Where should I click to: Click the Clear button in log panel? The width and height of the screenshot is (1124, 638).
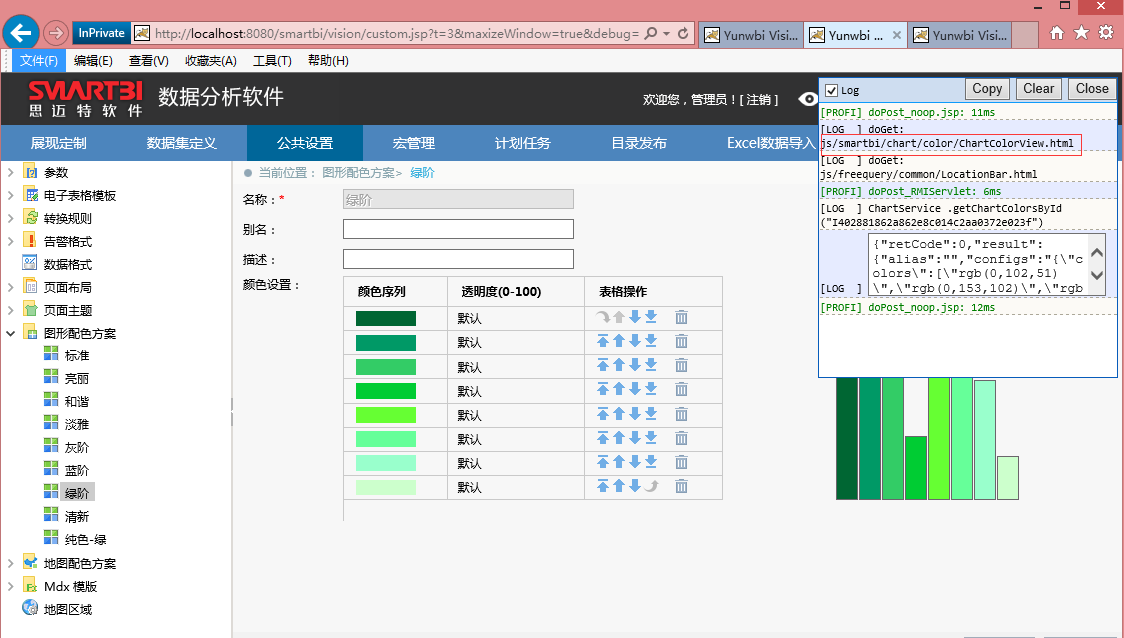pos(1039,89)
